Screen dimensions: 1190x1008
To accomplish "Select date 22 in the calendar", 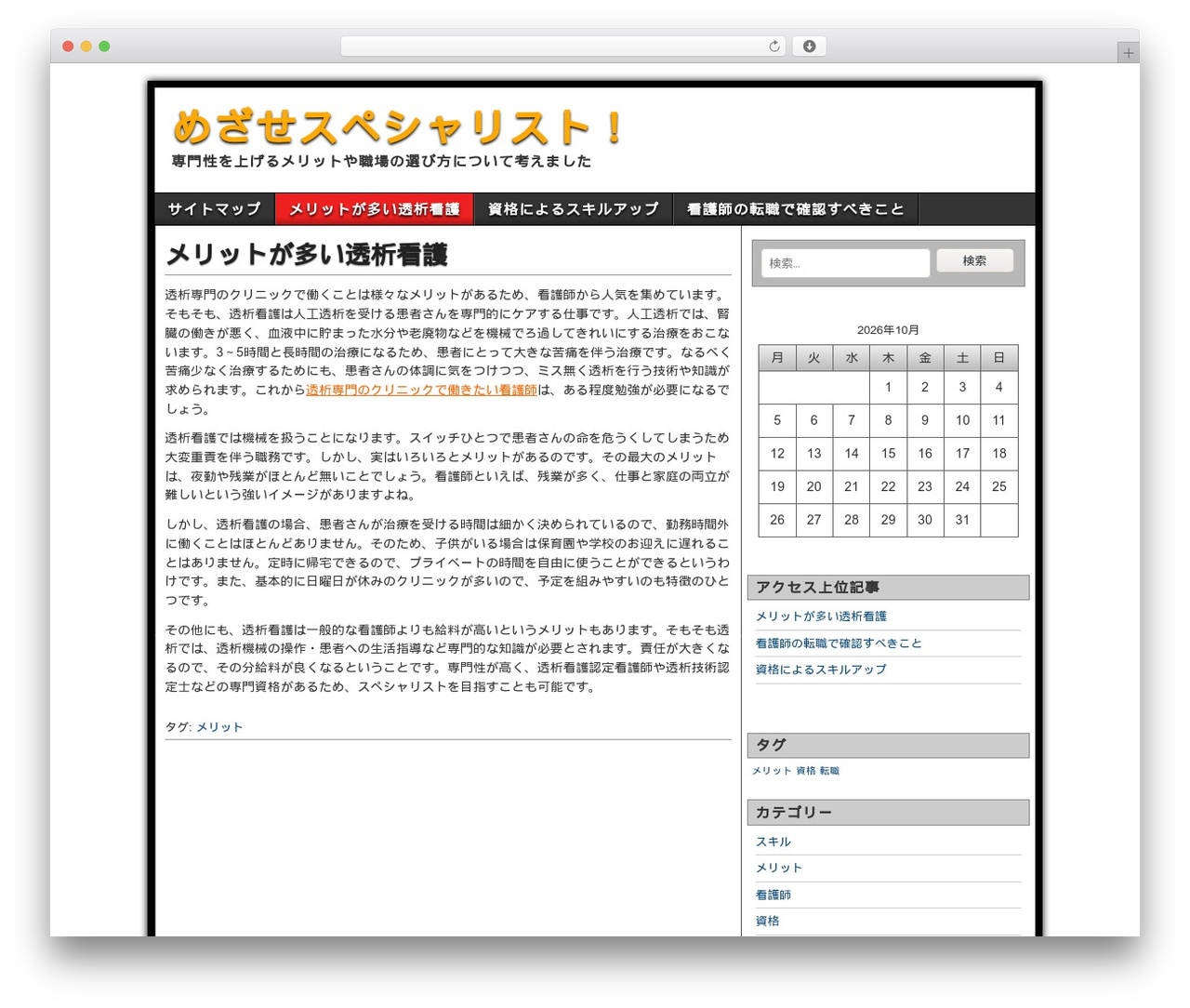I will pos(888,486).
